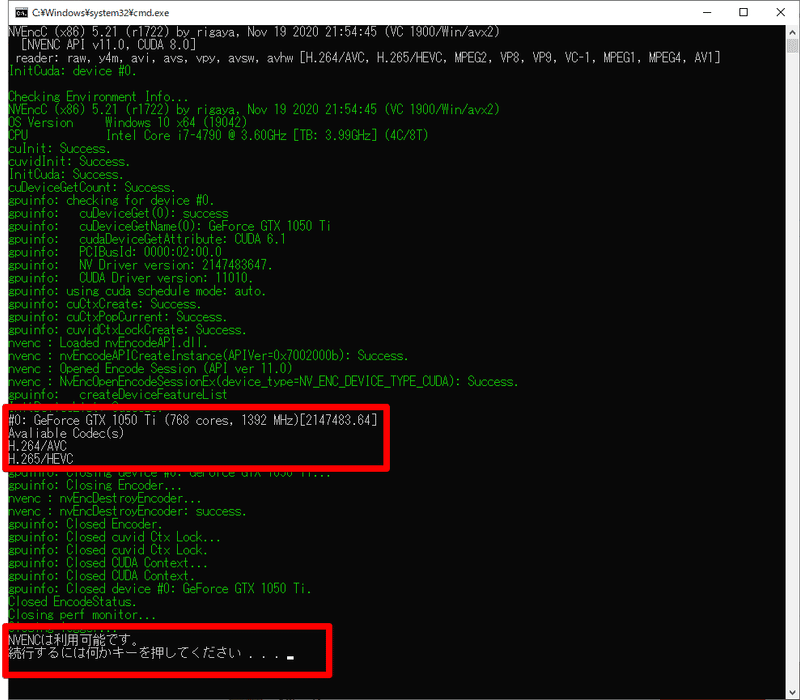Click the line 'InitCuda: device #0.'
This screenshot has height=700, width=800.
pos(72,71)
